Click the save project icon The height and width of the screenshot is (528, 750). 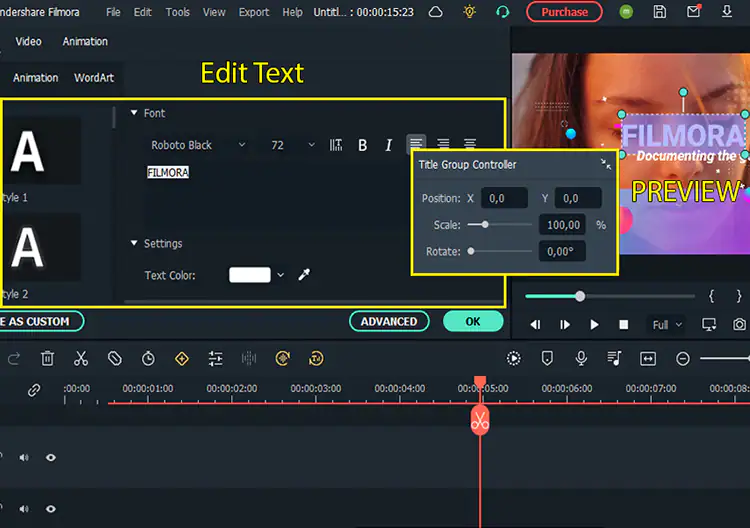click(x=660, y=12)
